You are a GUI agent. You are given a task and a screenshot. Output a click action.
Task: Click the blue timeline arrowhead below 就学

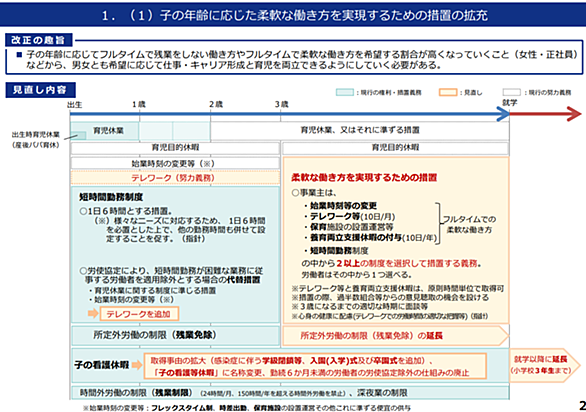point(502,114)
